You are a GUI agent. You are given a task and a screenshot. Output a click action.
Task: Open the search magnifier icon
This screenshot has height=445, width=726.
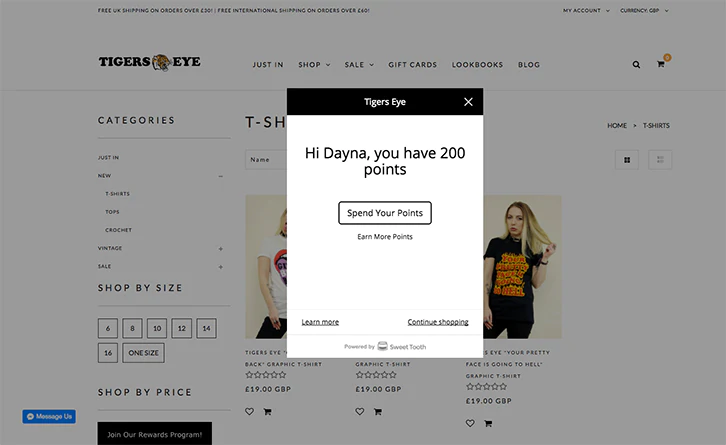click(x=636, y=65)
